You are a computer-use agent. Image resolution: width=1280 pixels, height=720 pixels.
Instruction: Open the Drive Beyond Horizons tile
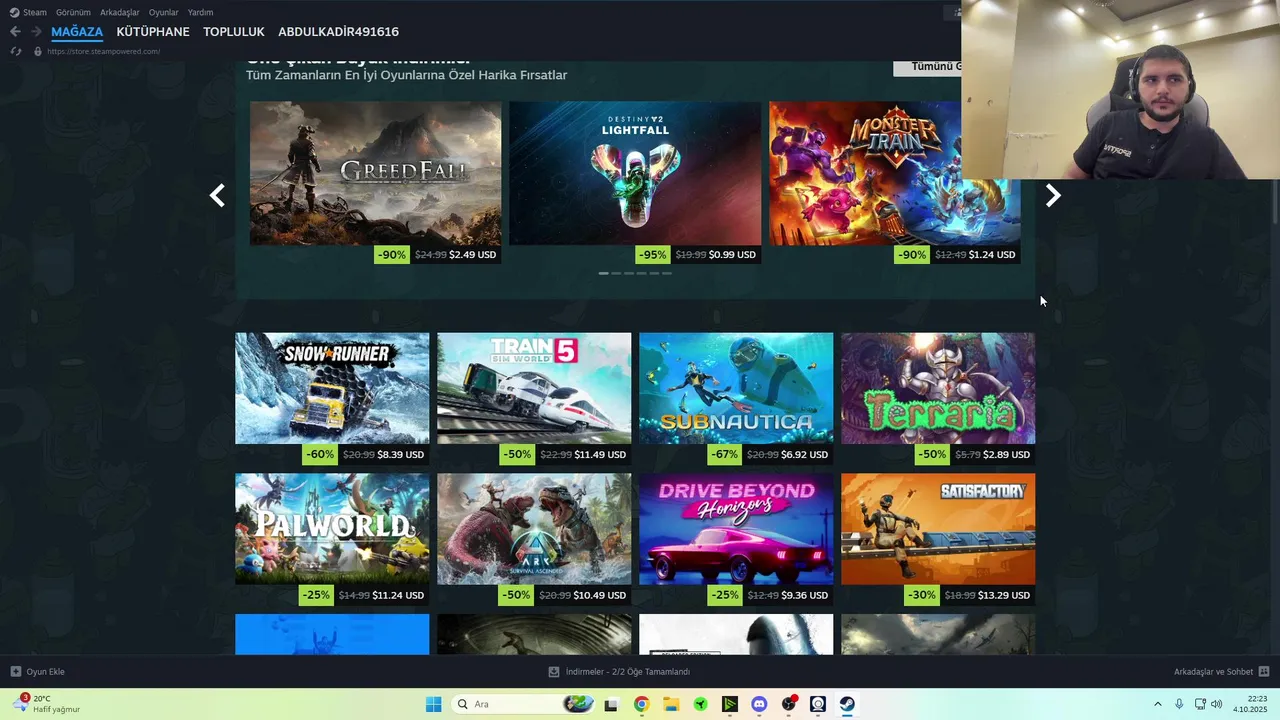point(736,529)
